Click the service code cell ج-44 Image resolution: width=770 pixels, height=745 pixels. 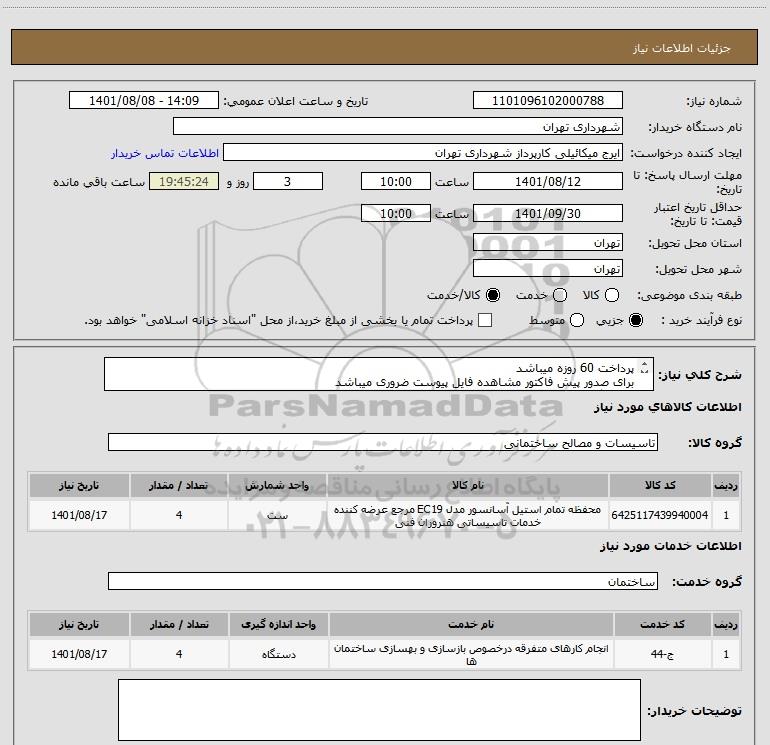[662, 654]
